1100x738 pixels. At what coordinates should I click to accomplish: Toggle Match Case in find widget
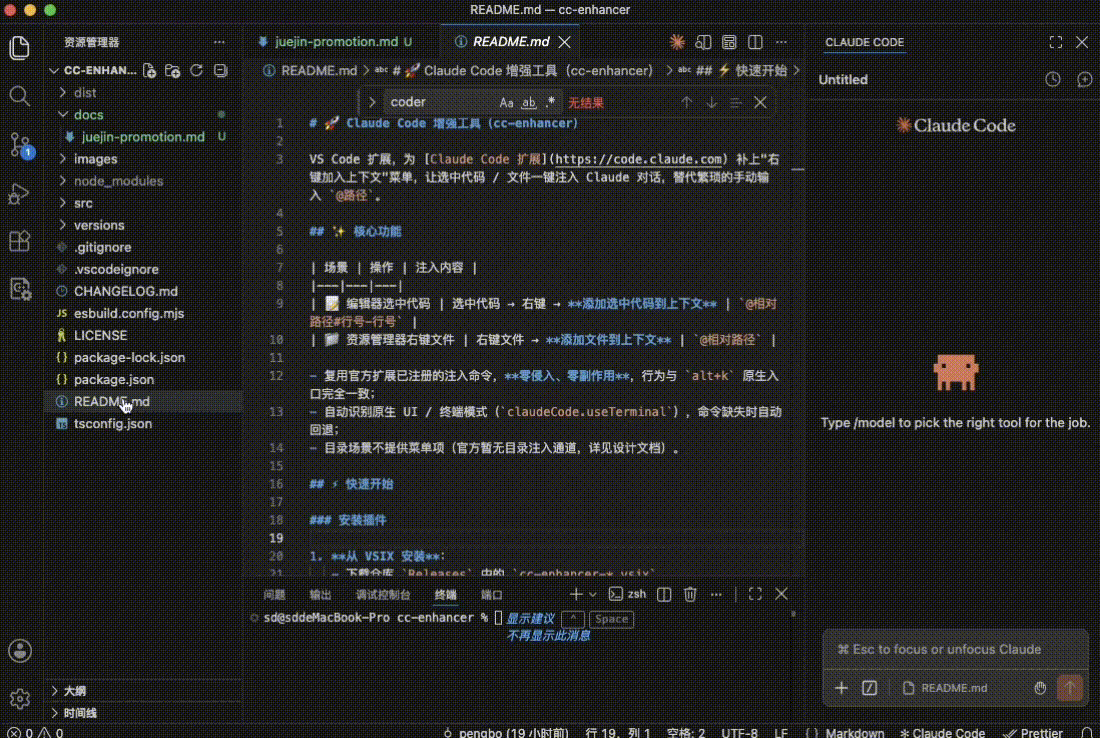pyautogui.click(x=506, y=102)
